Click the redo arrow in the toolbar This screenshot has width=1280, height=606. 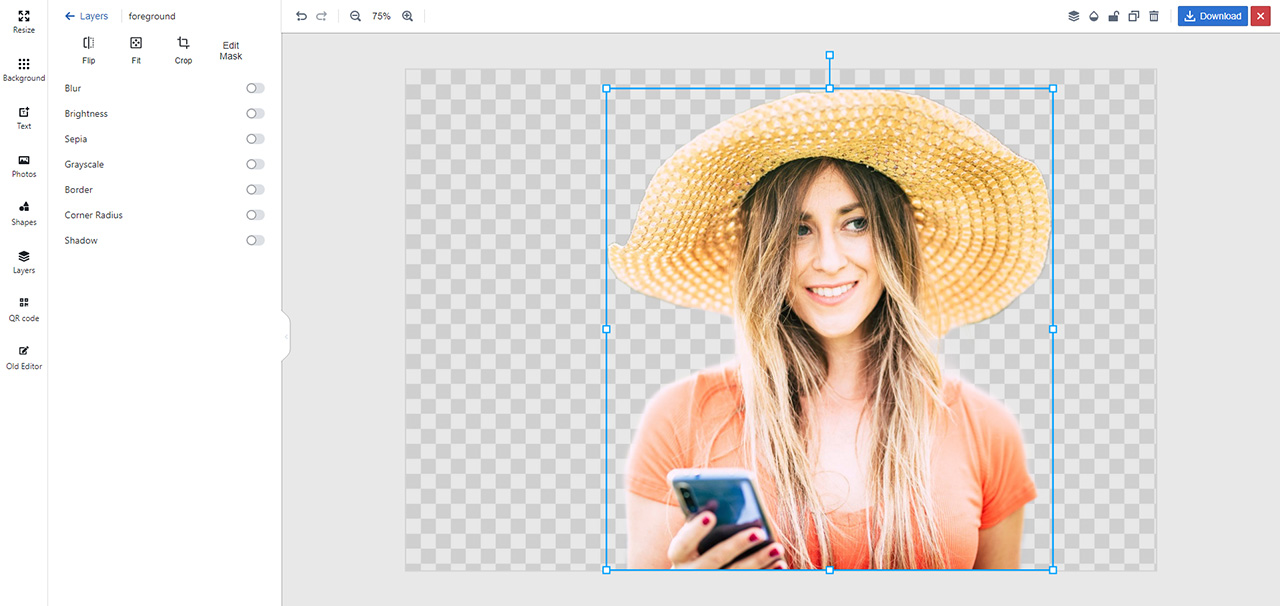coord(321,16)
